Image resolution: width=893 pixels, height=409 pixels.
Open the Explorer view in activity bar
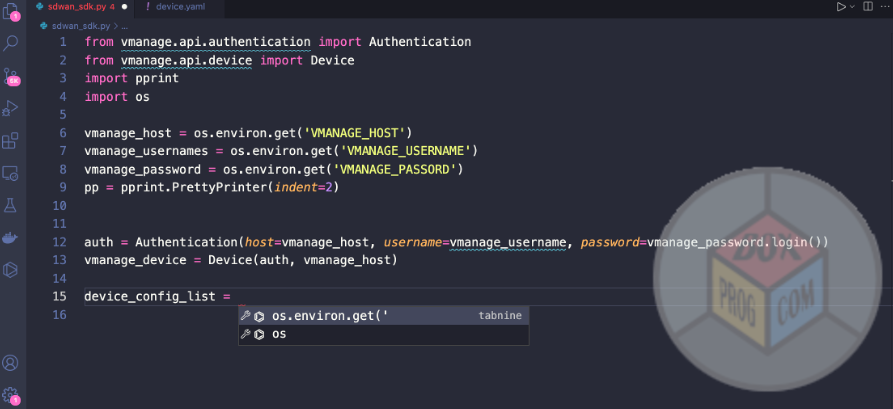coord(12,12)
